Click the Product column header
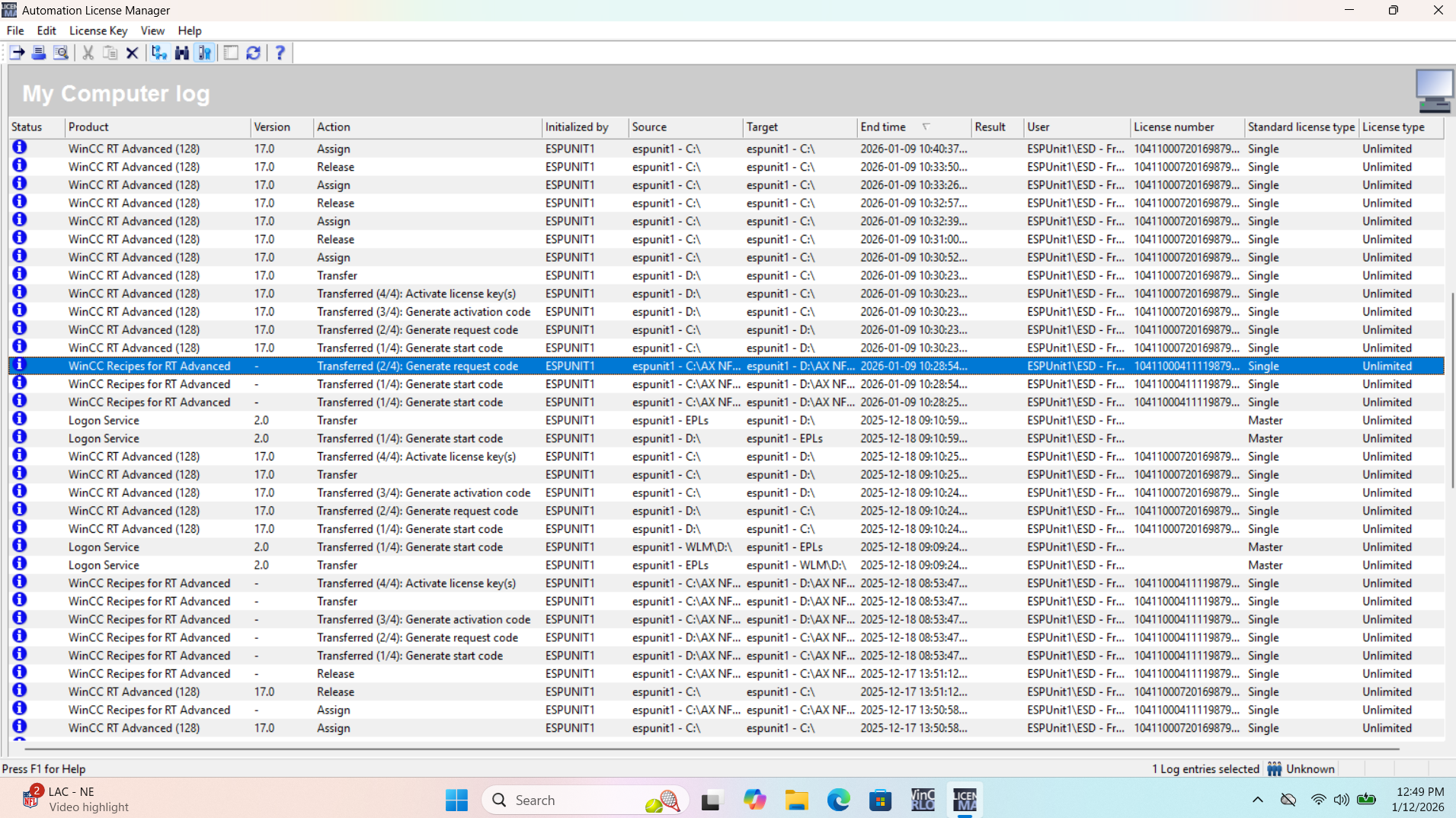The width and height of the screenshot is (1456, 818). 88,127
